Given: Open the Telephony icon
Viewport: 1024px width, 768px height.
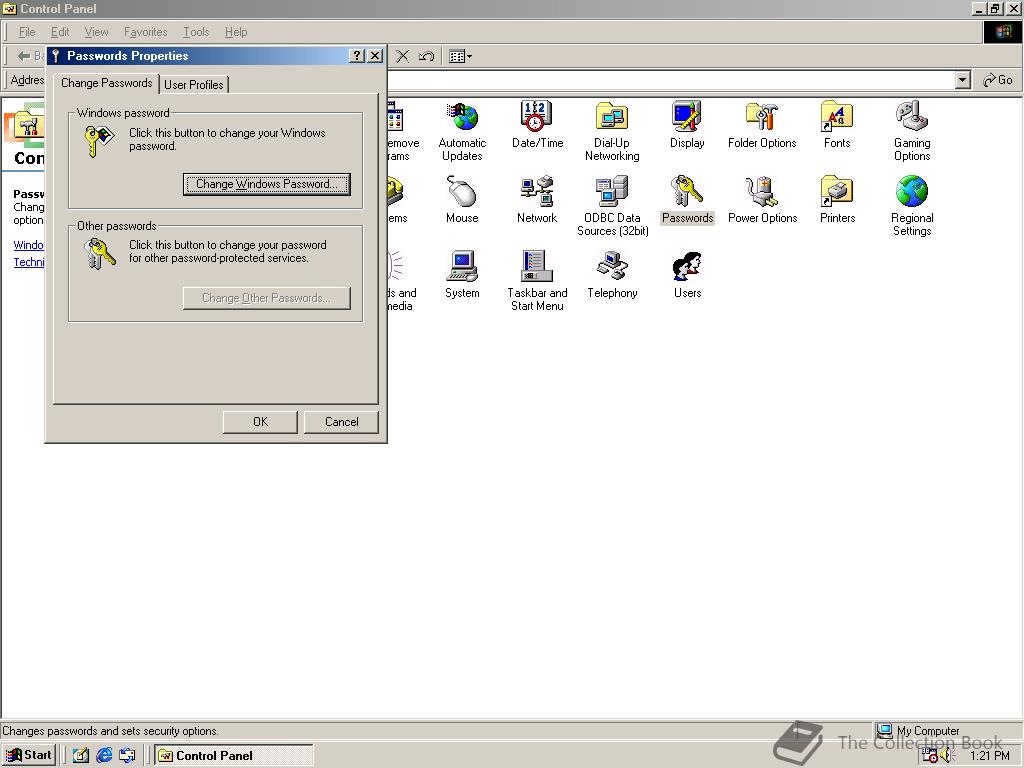Looking at the screenshot, I should (612, 275).
